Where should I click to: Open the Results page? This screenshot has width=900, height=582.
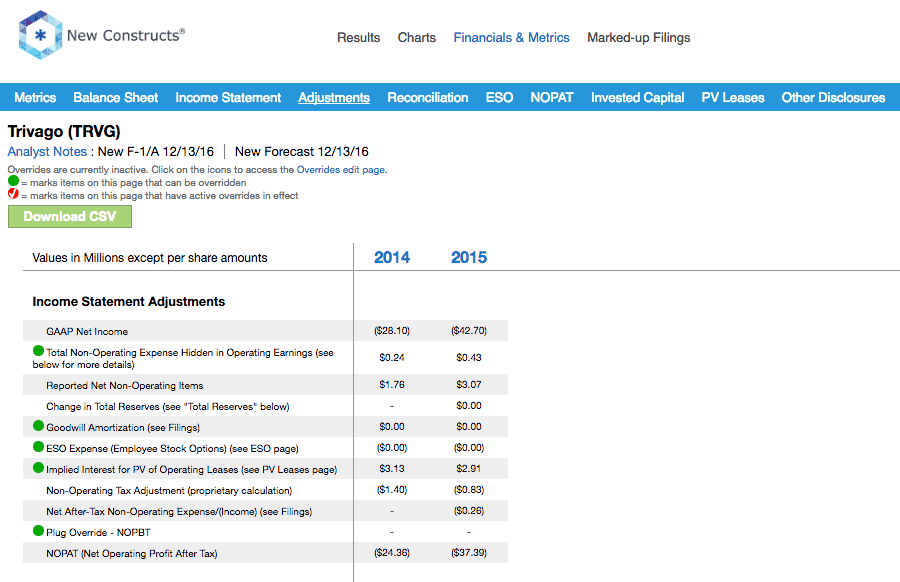(x=359, y=38)
